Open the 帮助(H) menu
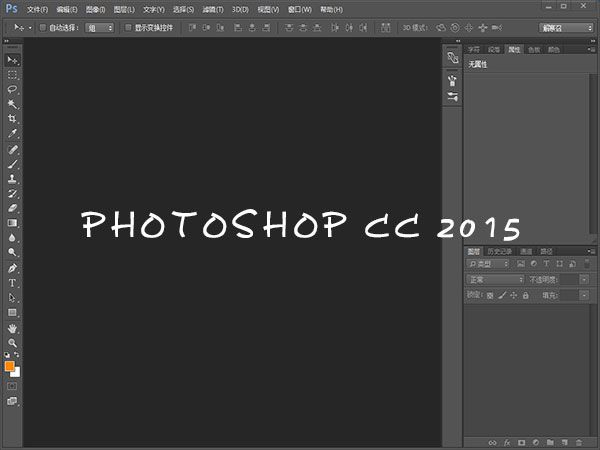 point(331,10)
